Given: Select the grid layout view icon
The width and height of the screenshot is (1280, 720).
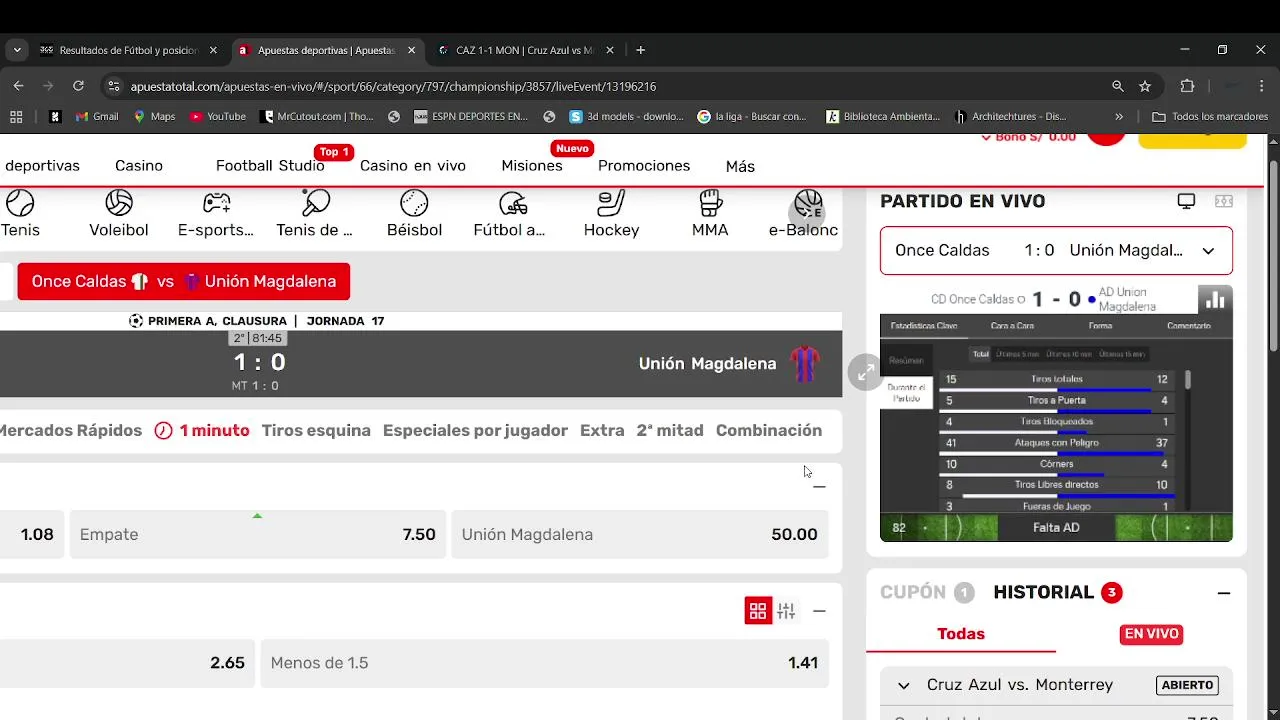Looking at the screenshot, I should 758,610.
